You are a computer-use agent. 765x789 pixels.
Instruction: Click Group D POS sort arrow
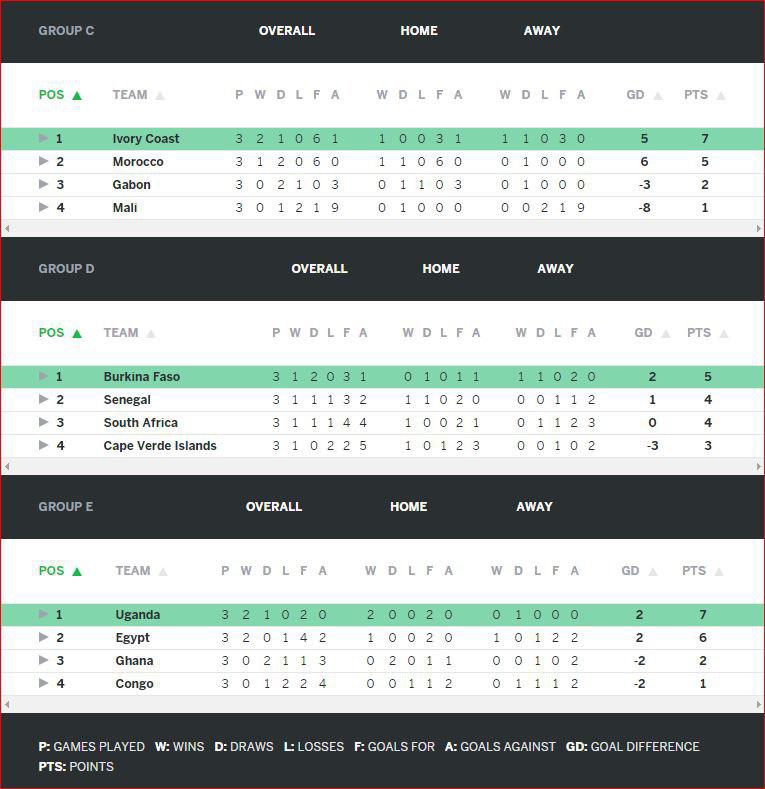click(77, 334)
